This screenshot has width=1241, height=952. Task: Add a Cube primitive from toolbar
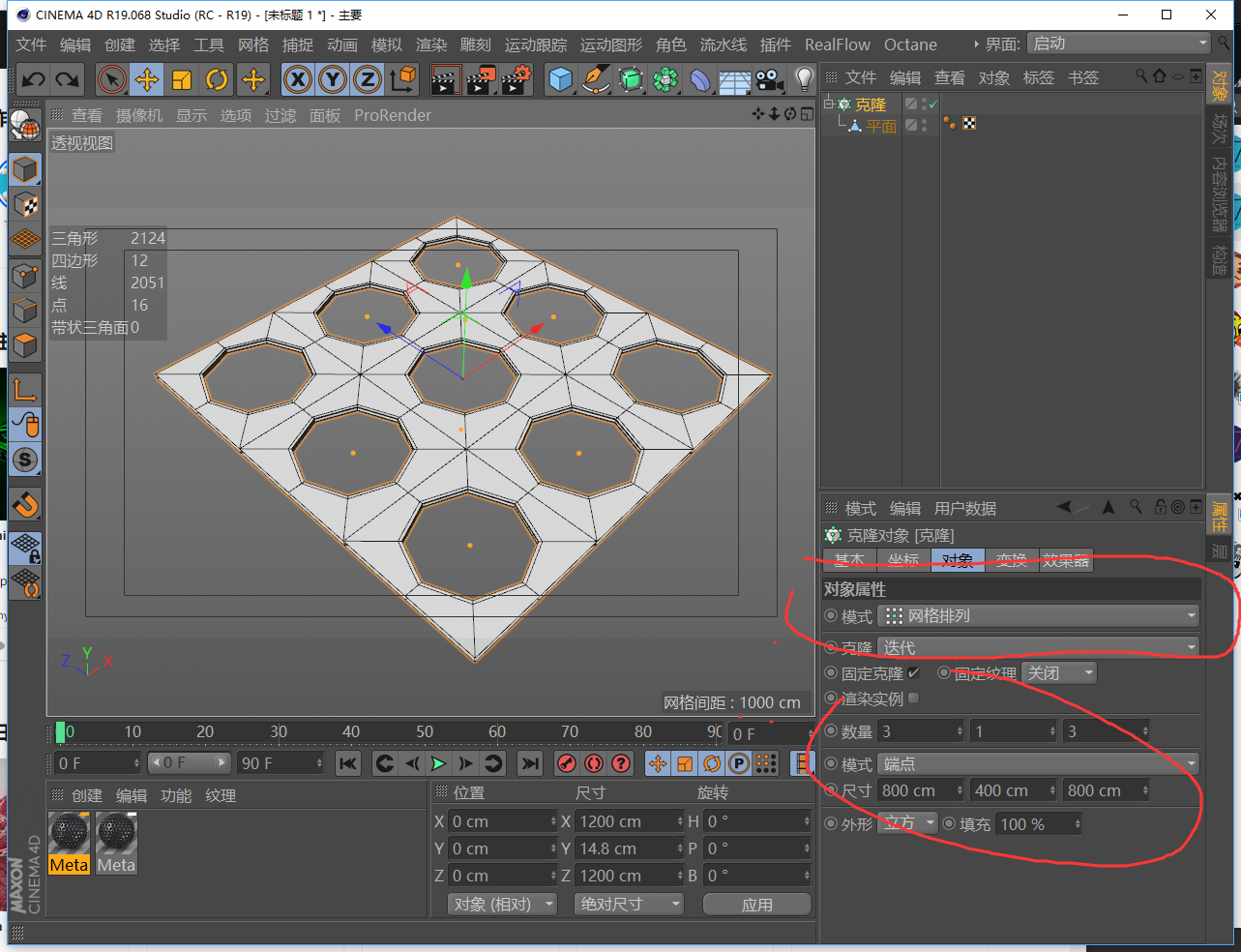point(560,79)
